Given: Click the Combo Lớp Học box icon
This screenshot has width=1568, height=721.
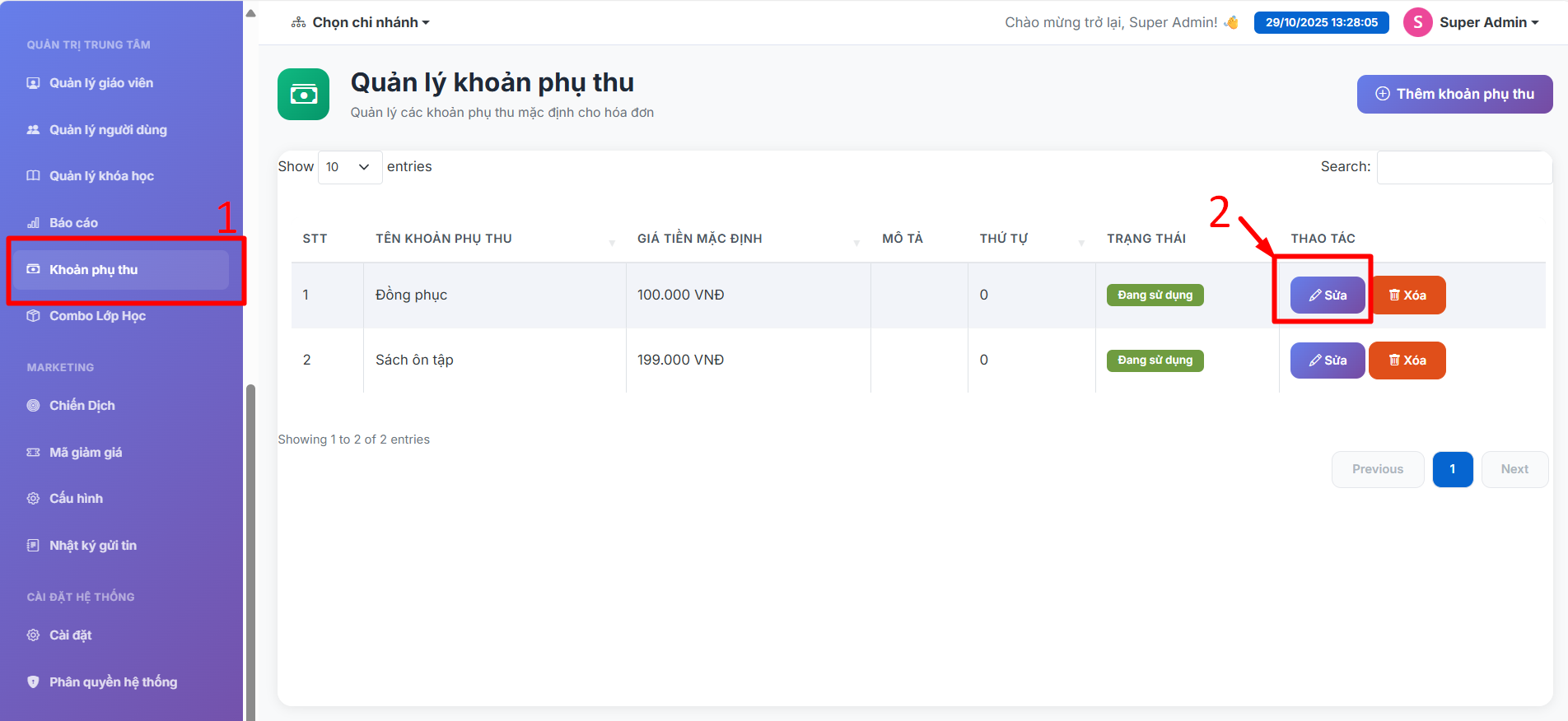Looking at the screenshot, I should tap(33, 316).
